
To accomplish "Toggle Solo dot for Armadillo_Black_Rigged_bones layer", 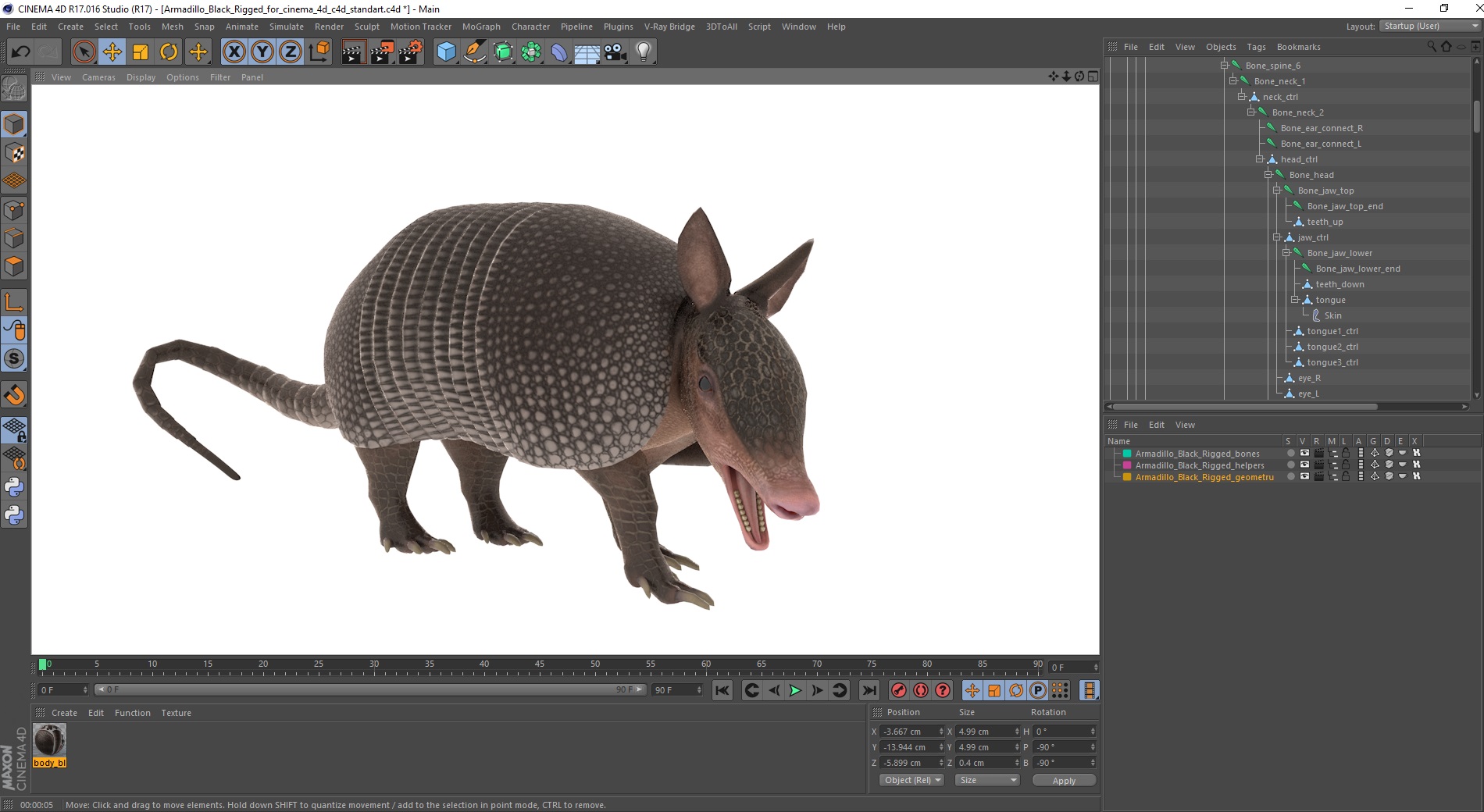I will point(1290,453).
